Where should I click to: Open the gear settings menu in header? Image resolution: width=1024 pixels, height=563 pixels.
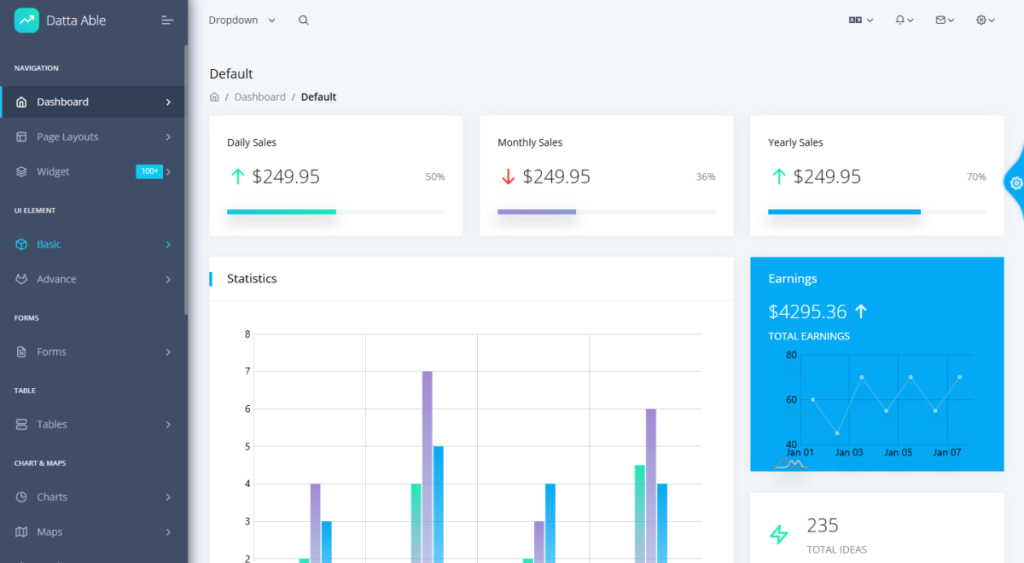[x=984, y=20]
